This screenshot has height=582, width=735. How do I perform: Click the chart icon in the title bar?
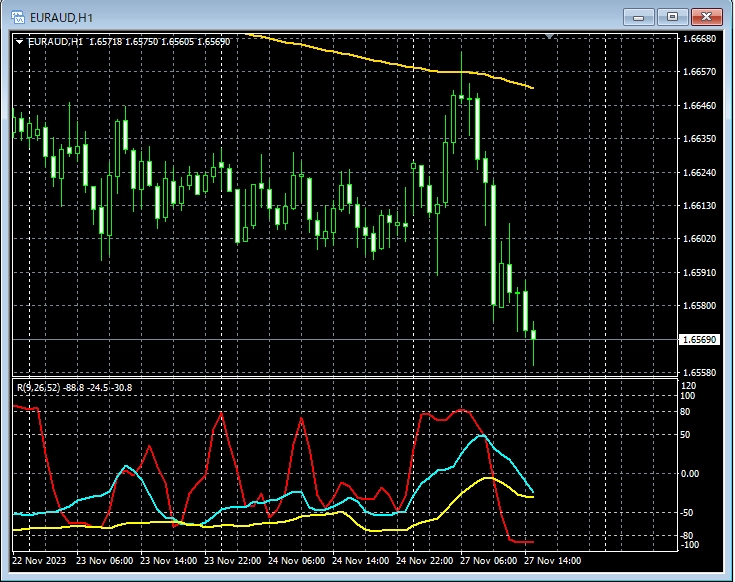pos(17,17)
